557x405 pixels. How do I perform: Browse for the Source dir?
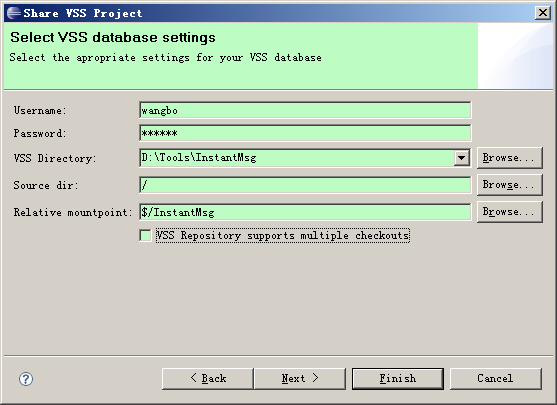(x=509, y=185)
